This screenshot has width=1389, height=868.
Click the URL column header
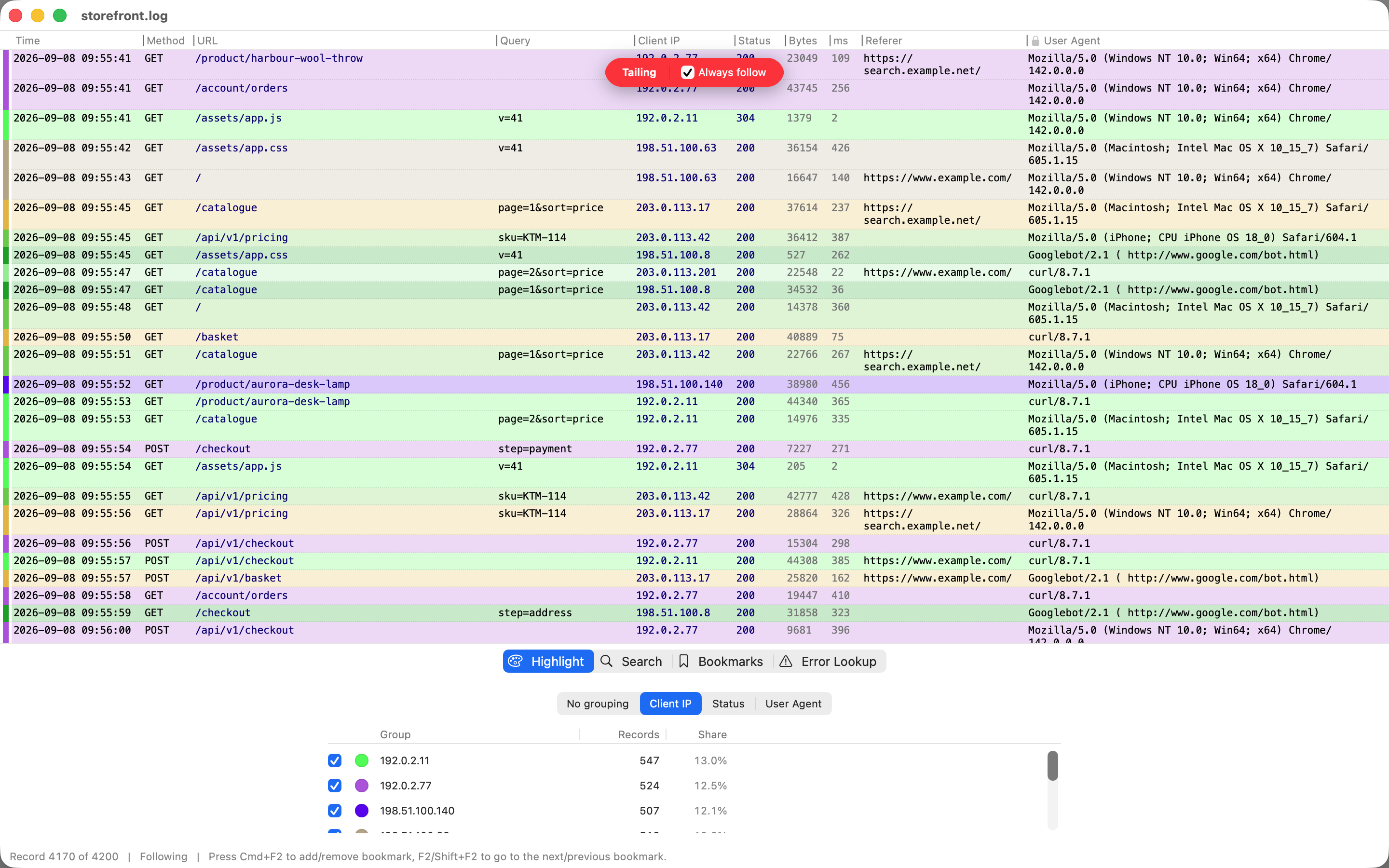coord(207,41)
